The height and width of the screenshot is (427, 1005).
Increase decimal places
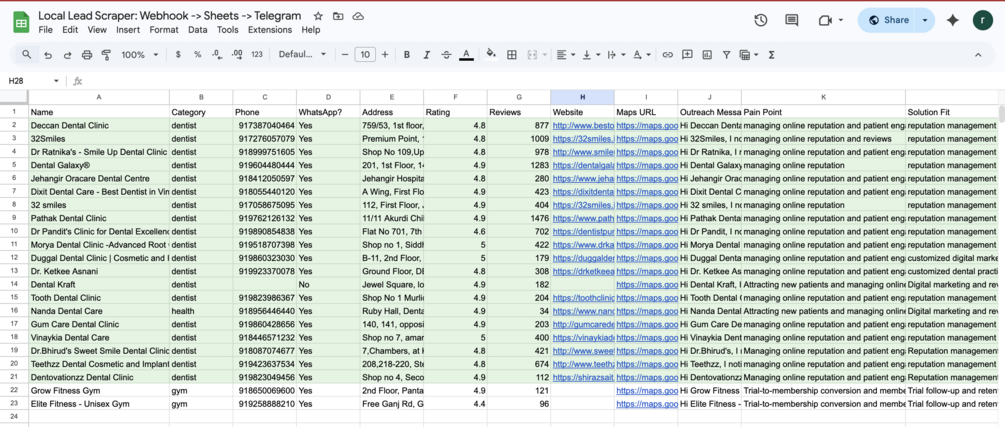pyautogui.click(x=237, y=55)
